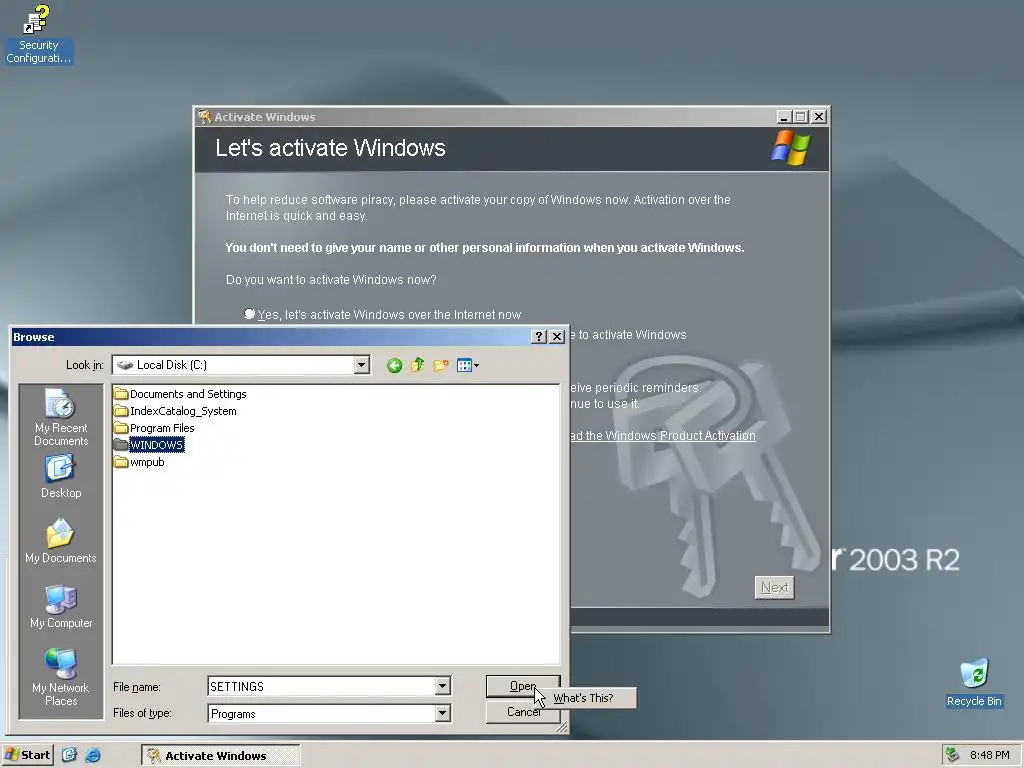The height and width of the screenshot is (768, 1024).
Task: Expand the File name dropdown arrow
Action: tap(442, 686)
